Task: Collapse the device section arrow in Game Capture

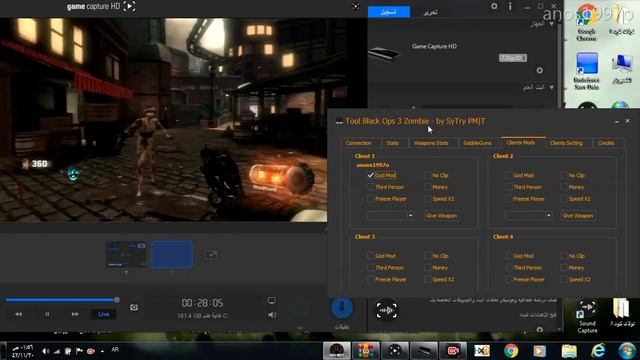Action: tap(552, 24)
